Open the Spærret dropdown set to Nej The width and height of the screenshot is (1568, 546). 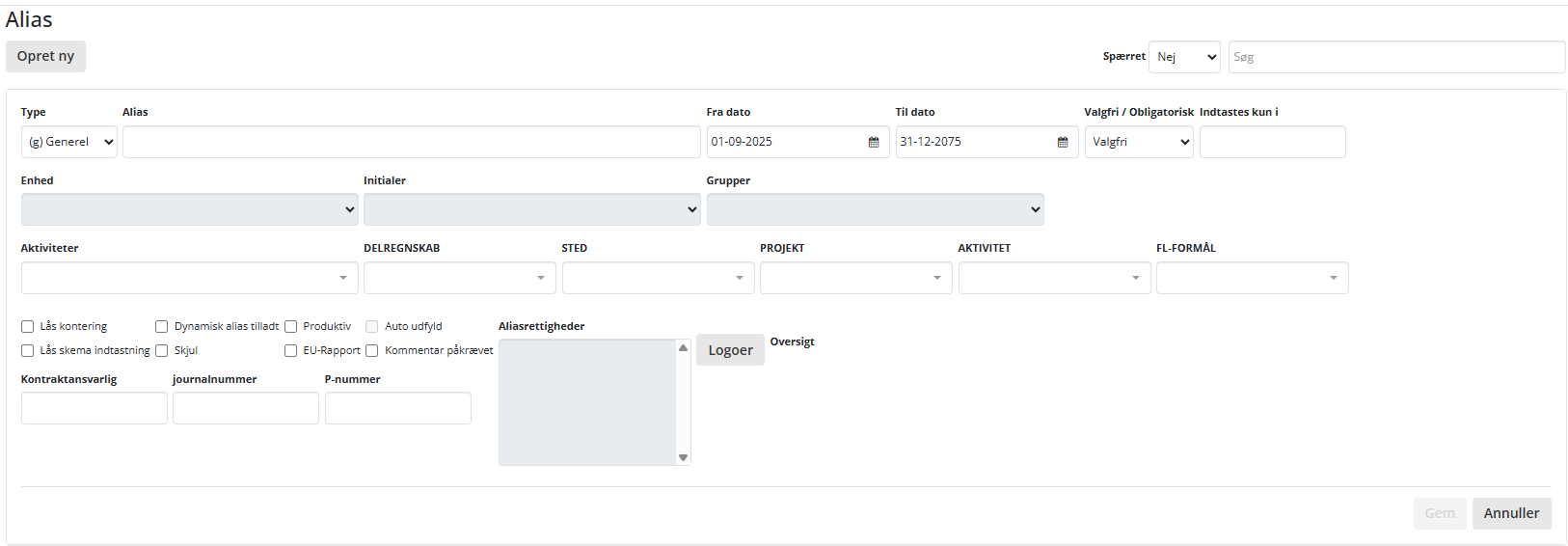coord(1184,57)
